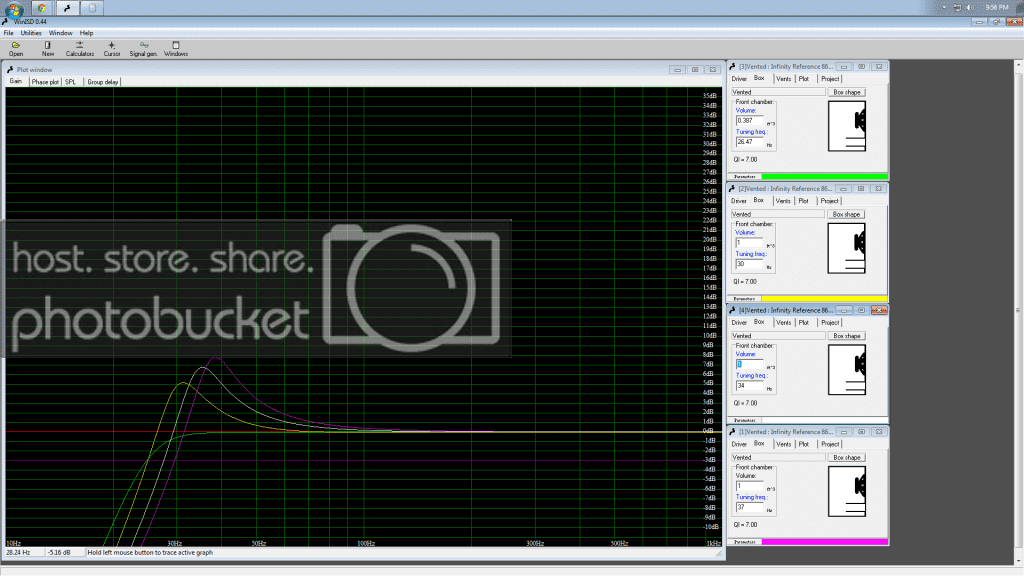Switch plot to Phase plot tab
This screenshot has height=576, width=1024.
click(x=45, y=82)
